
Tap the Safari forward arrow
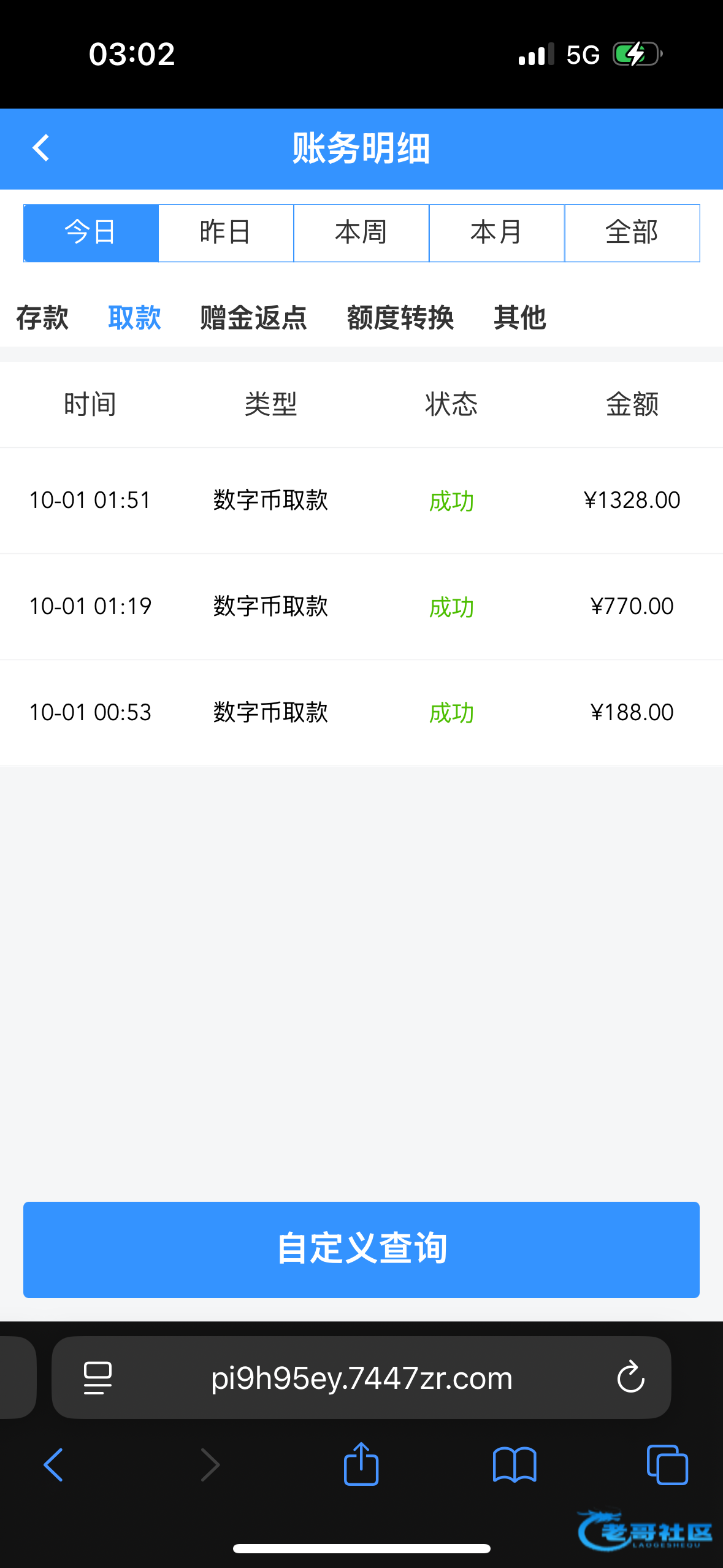point(210,1465)
